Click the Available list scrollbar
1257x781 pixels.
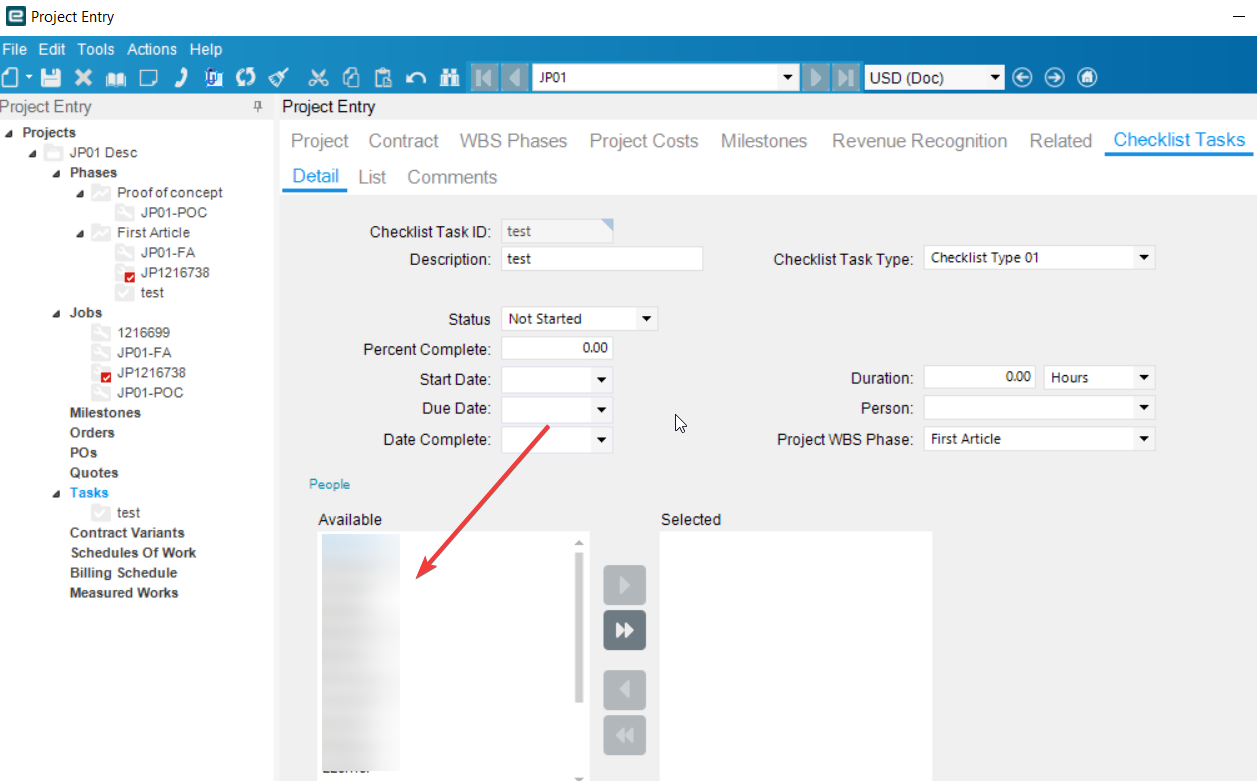coord(578,627)
